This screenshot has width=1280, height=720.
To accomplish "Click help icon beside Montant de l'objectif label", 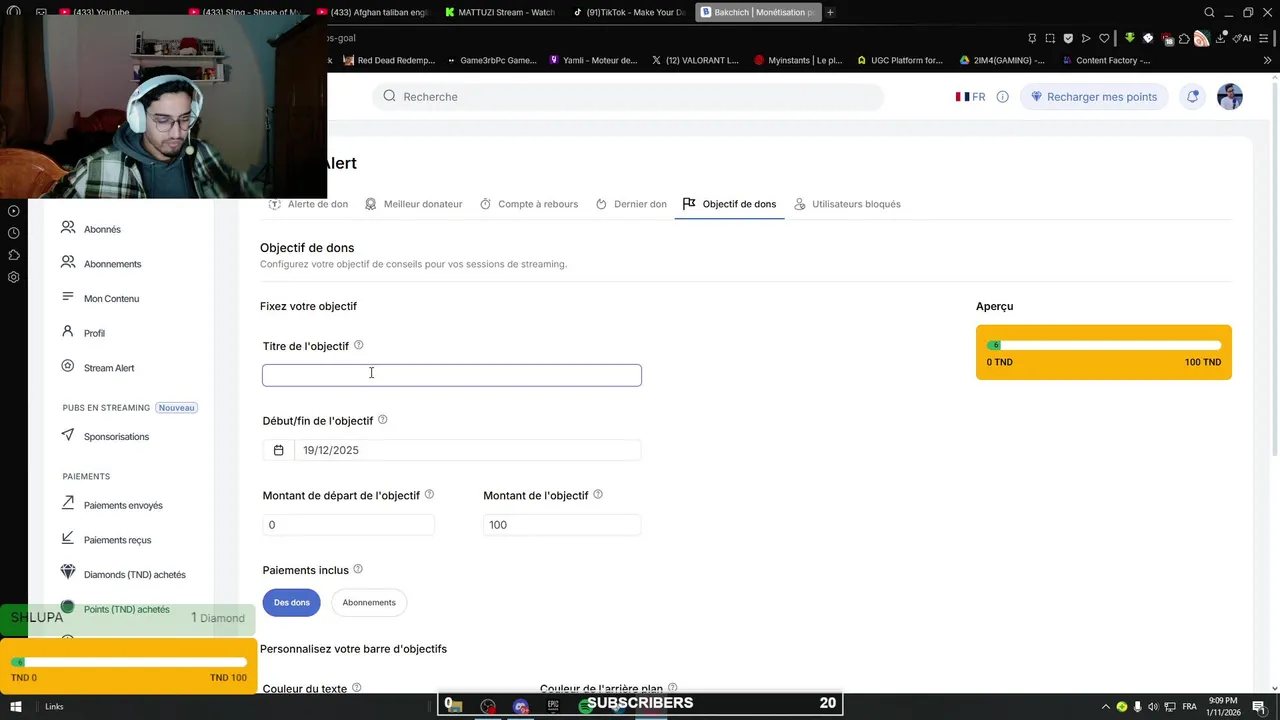I will pos(598,494).
